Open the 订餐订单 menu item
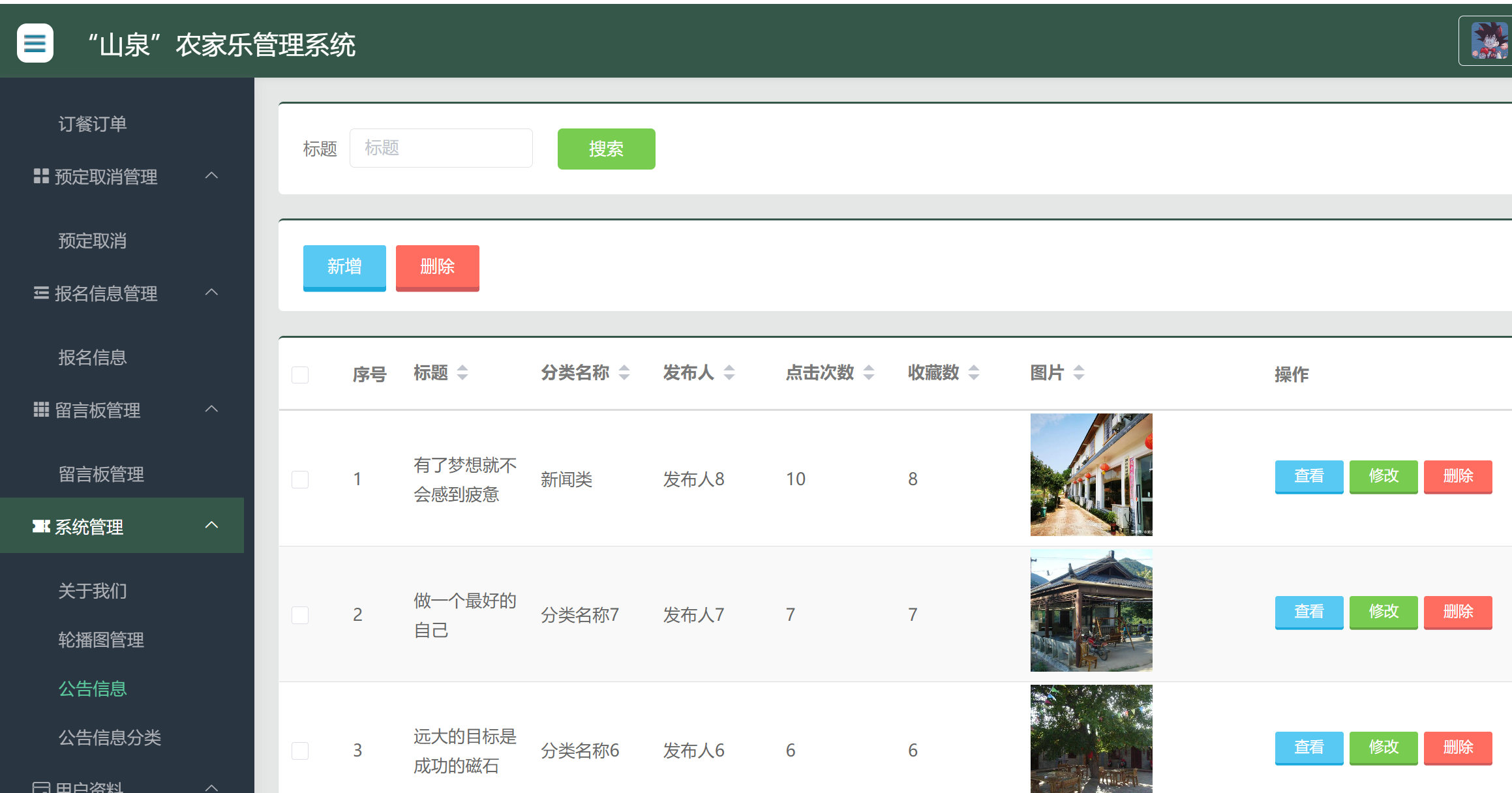This screenshot has height=793, width=1512. [91, 124]
